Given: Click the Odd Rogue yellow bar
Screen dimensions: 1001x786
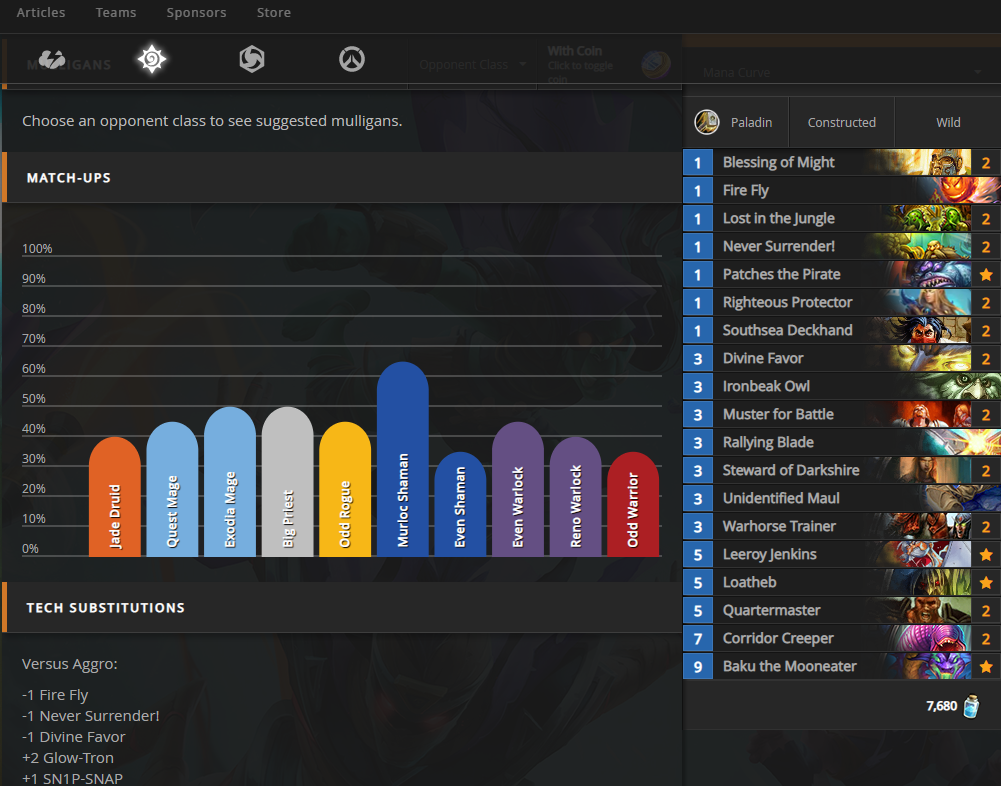Looking at the screenshot, I should tap(345, 489).
